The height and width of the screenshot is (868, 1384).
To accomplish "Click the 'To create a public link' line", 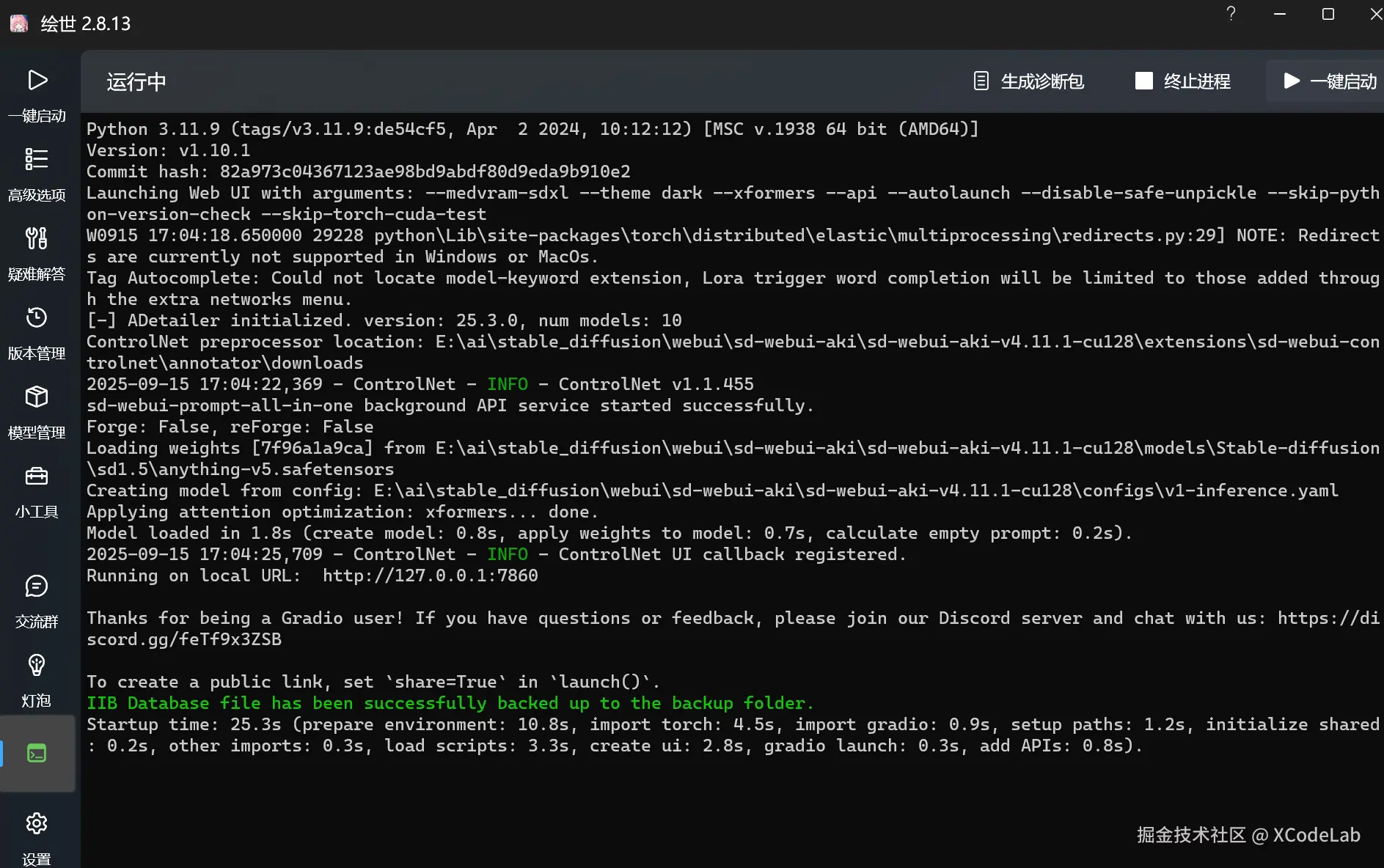I will click(x=373, y=682).
